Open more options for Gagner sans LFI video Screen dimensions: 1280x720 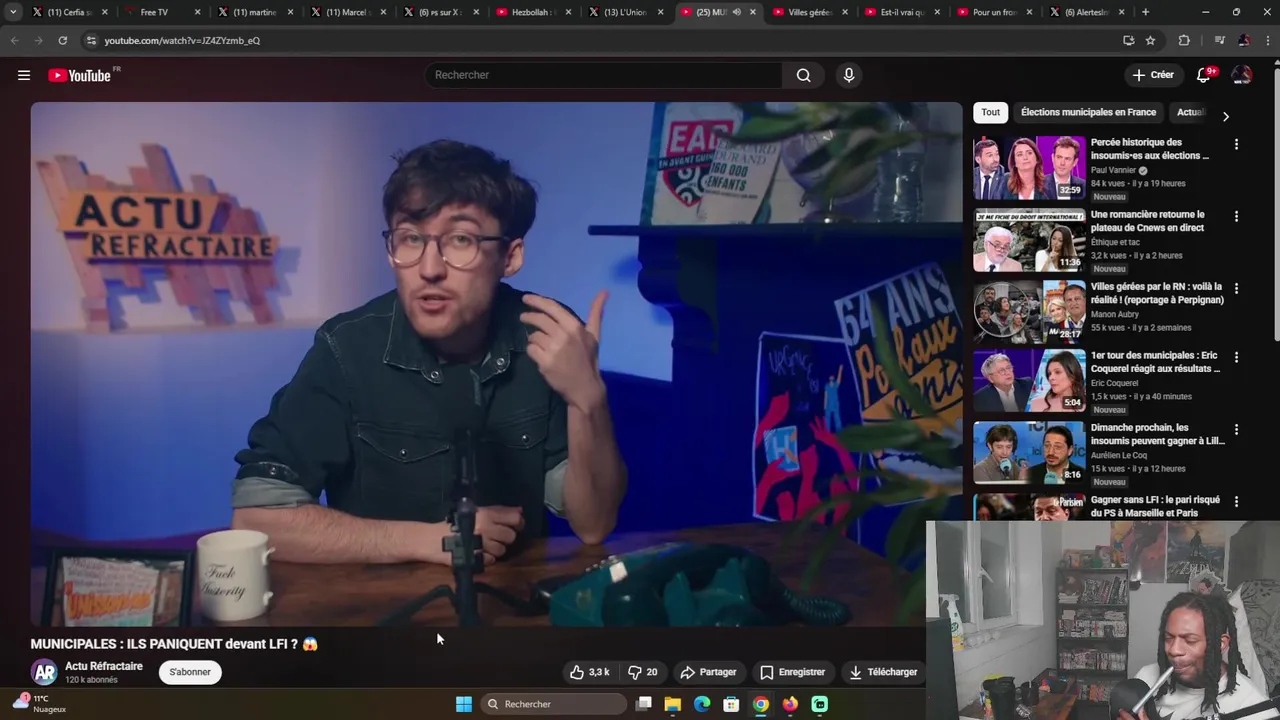1236,501
